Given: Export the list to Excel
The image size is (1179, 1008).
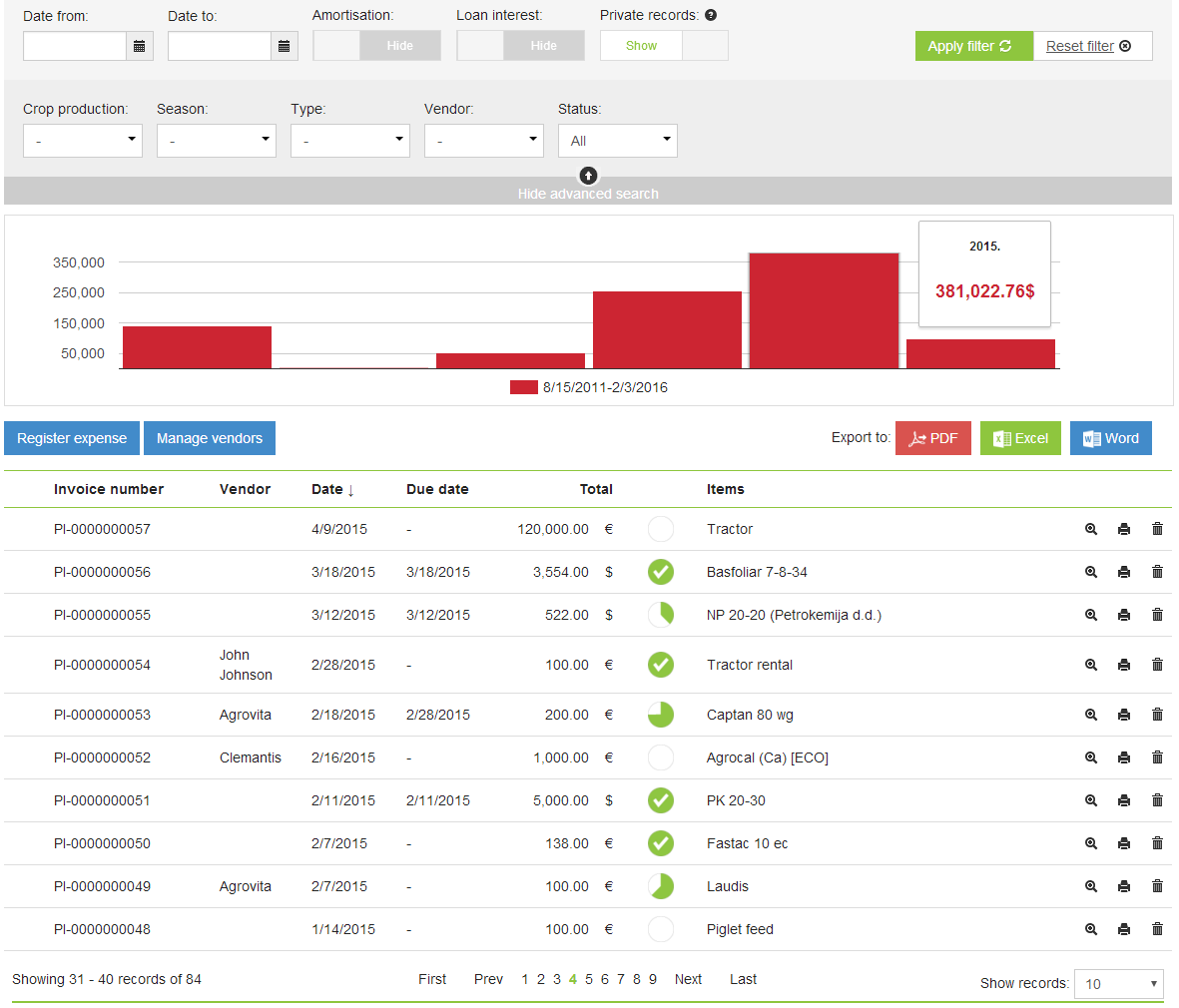Looking at the screenshot, I should point(1020,438).
